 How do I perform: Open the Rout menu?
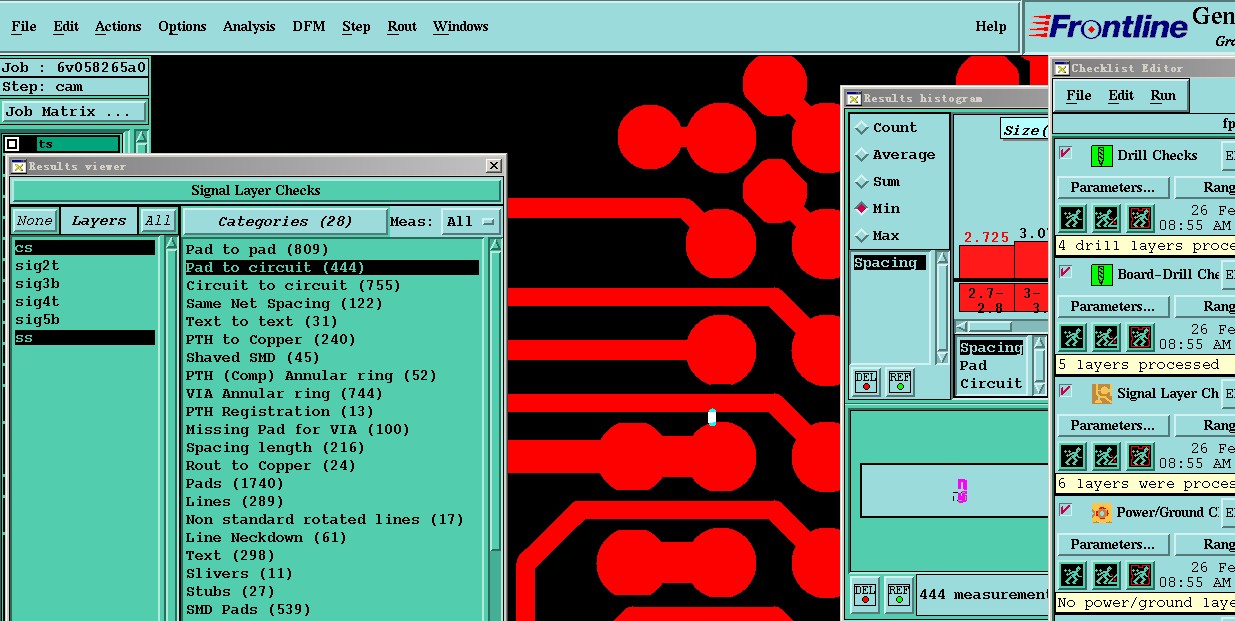pos(402,27)
